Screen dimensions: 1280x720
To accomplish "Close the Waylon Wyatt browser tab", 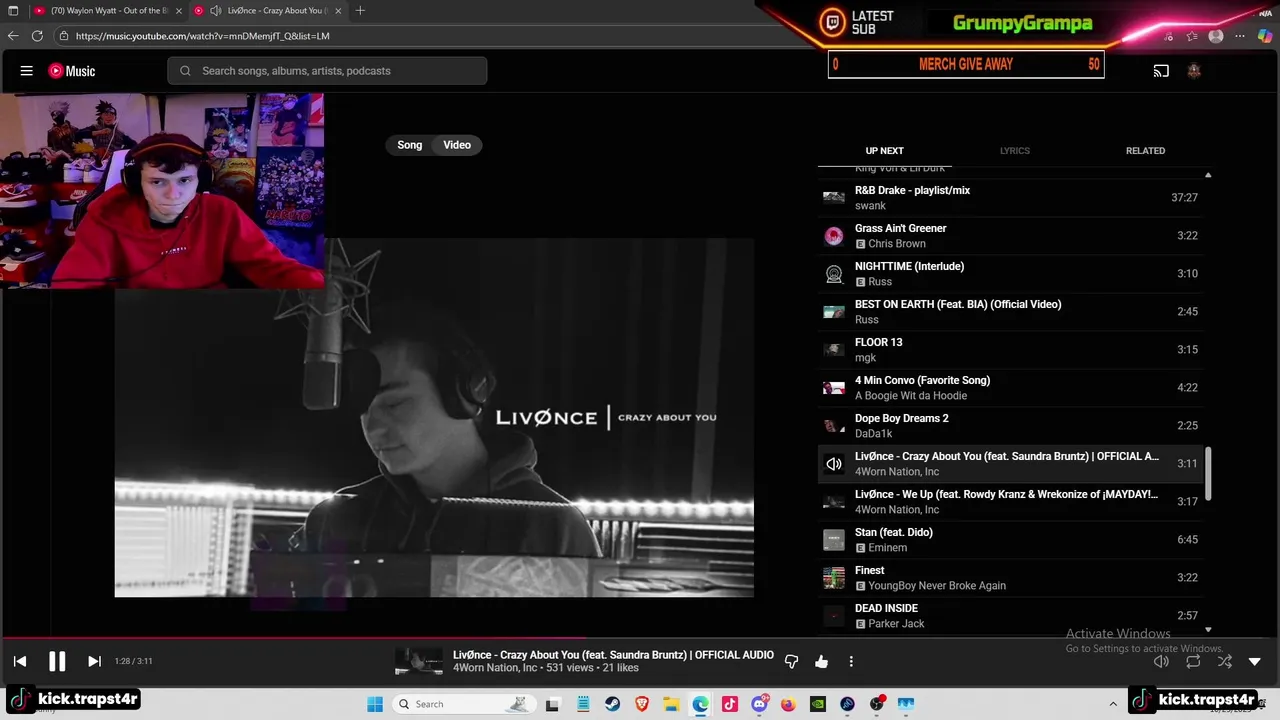I will (178, 11).
